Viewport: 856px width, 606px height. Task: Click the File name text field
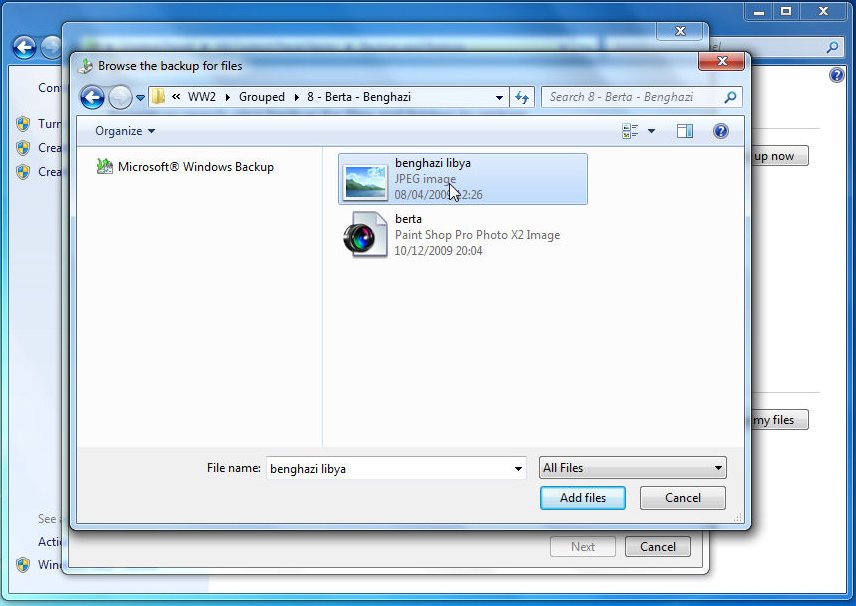[x=388, y=468]
